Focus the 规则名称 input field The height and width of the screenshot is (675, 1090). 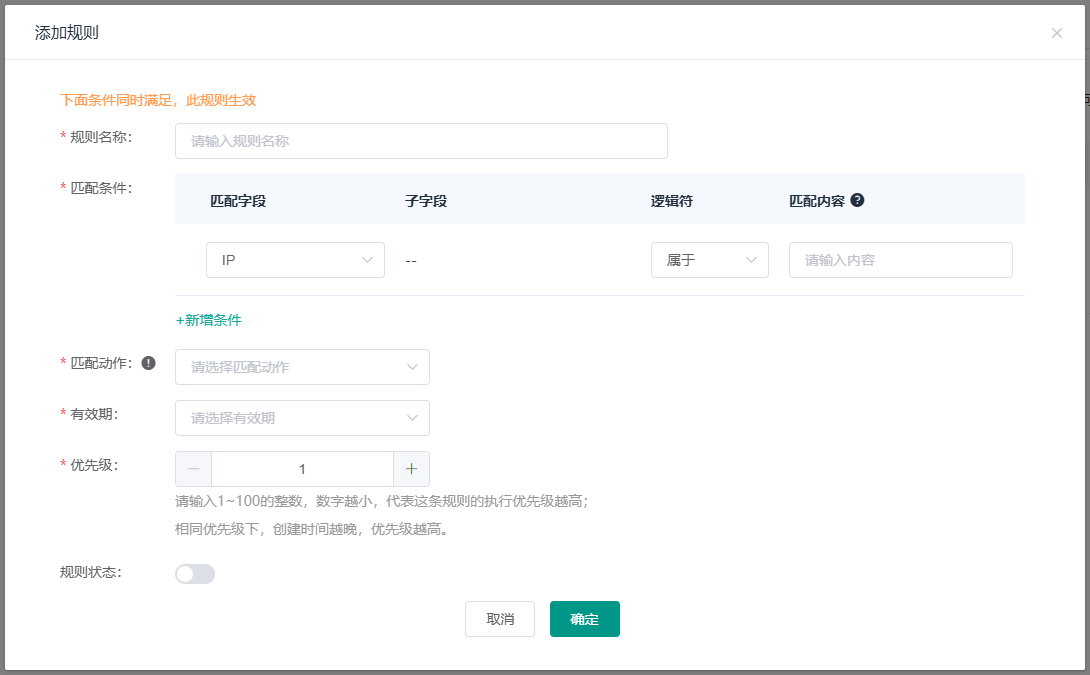(421, 141)
